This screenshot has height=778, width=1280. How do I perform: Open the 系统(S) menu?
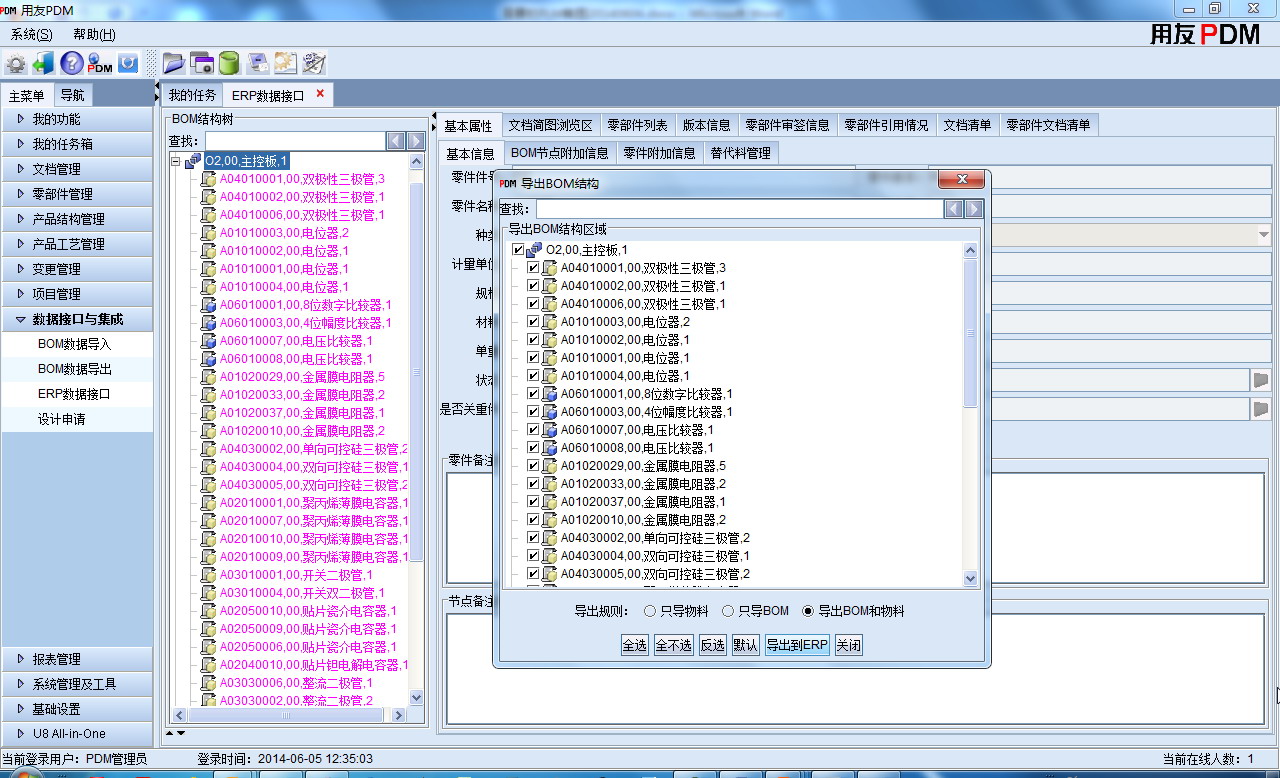click(32, 34)
